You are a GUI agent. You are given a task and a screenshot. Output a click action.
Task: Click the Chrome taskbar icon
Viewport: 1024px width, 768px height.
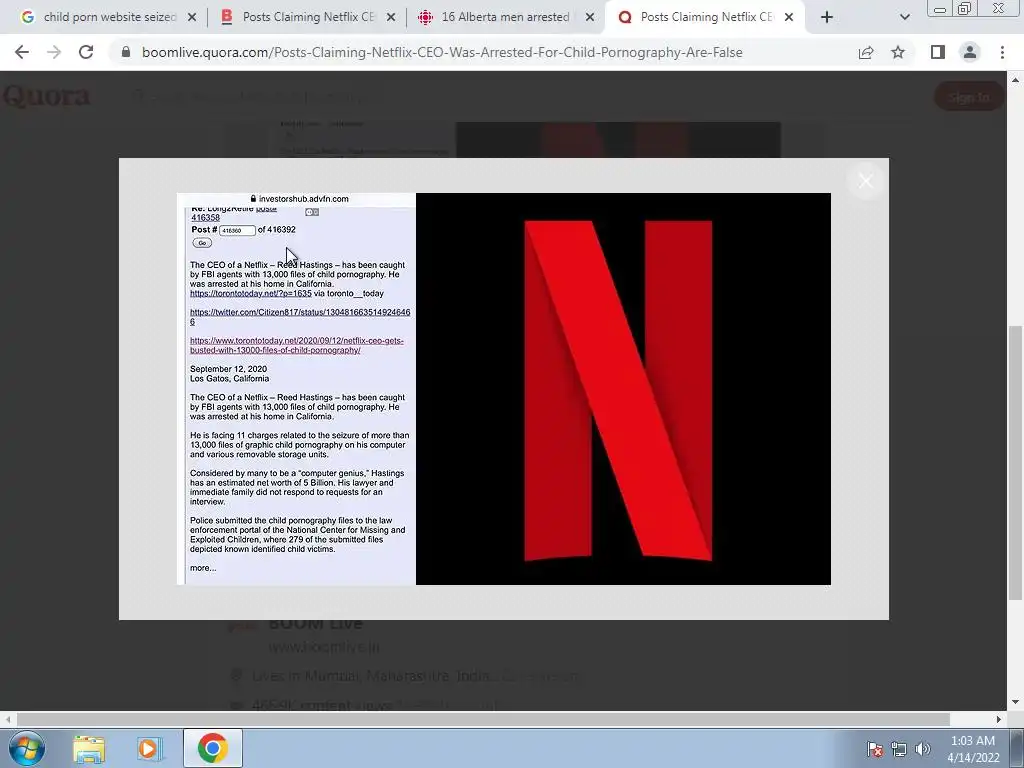[212, 748]
